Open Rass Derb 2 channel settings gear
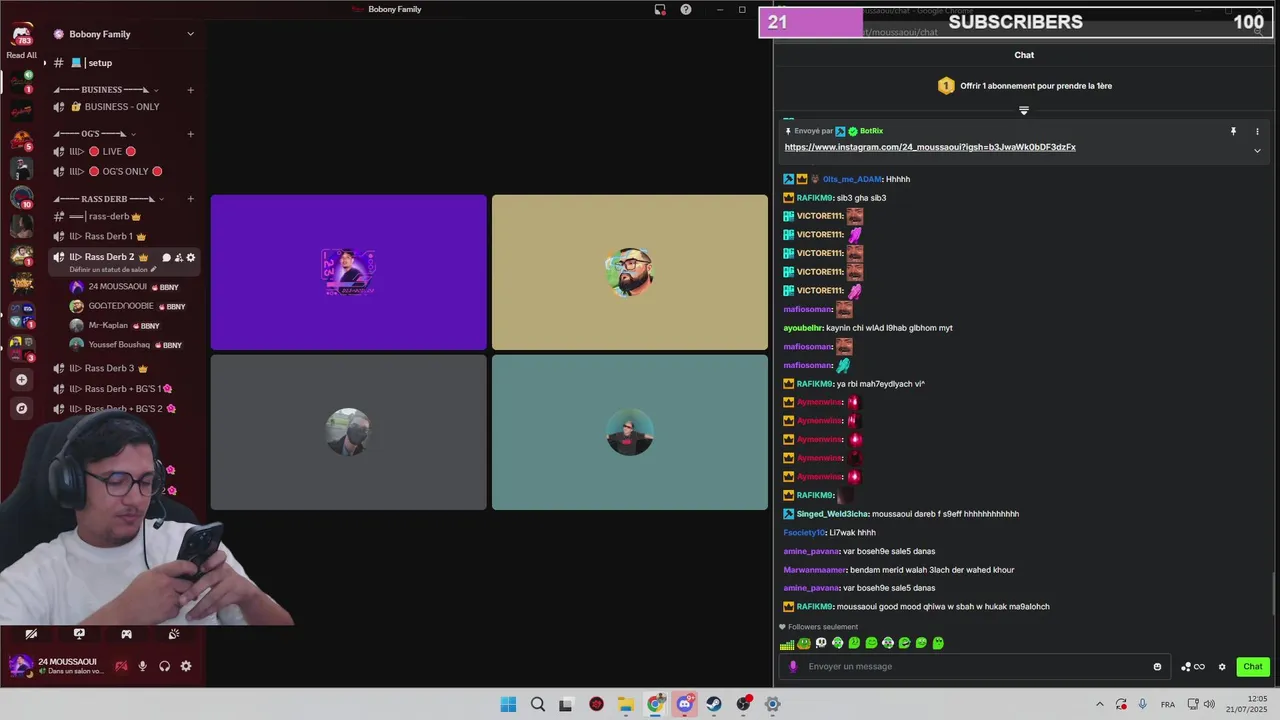 point(190,258)
